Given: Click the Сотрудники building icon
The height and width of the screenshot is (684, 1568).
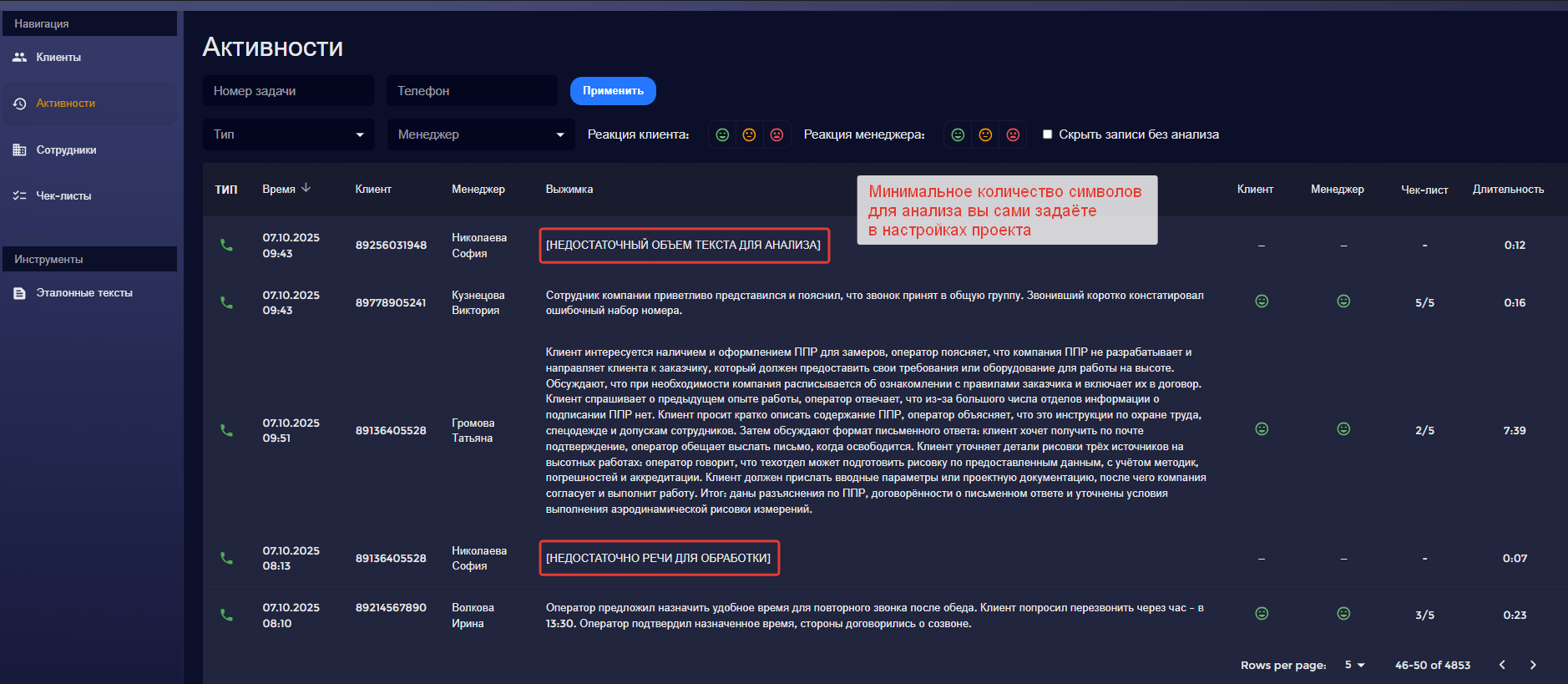Looking at the screenshot, I should [x=19, y=150].
